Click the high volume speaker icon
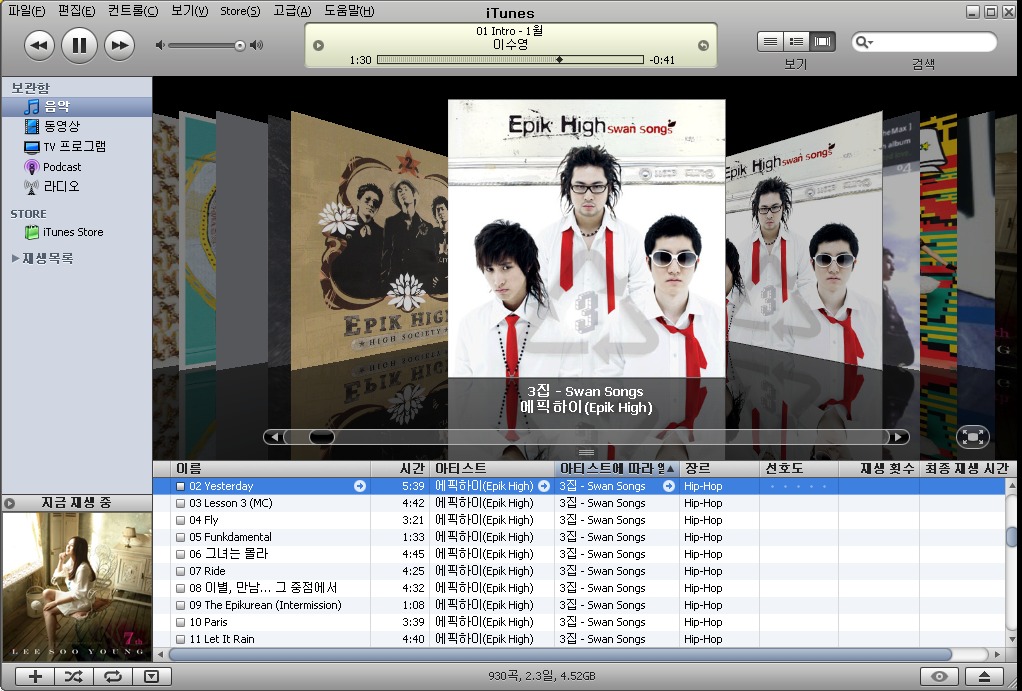 (257, 45)
